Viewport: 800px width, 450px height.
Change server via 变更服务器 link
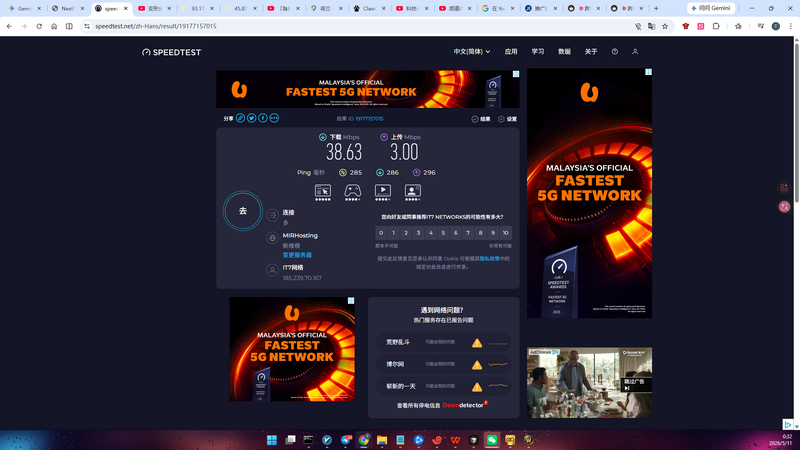297,255
